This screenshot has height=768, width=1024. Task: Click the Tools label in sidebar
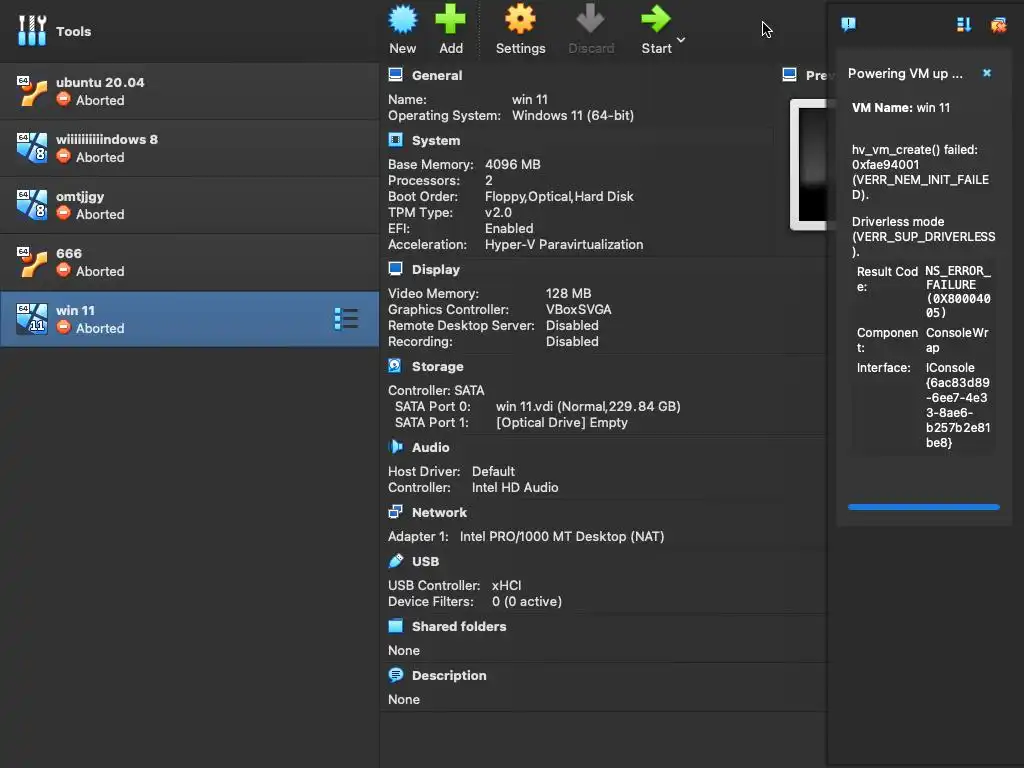(x=73, y=31)
